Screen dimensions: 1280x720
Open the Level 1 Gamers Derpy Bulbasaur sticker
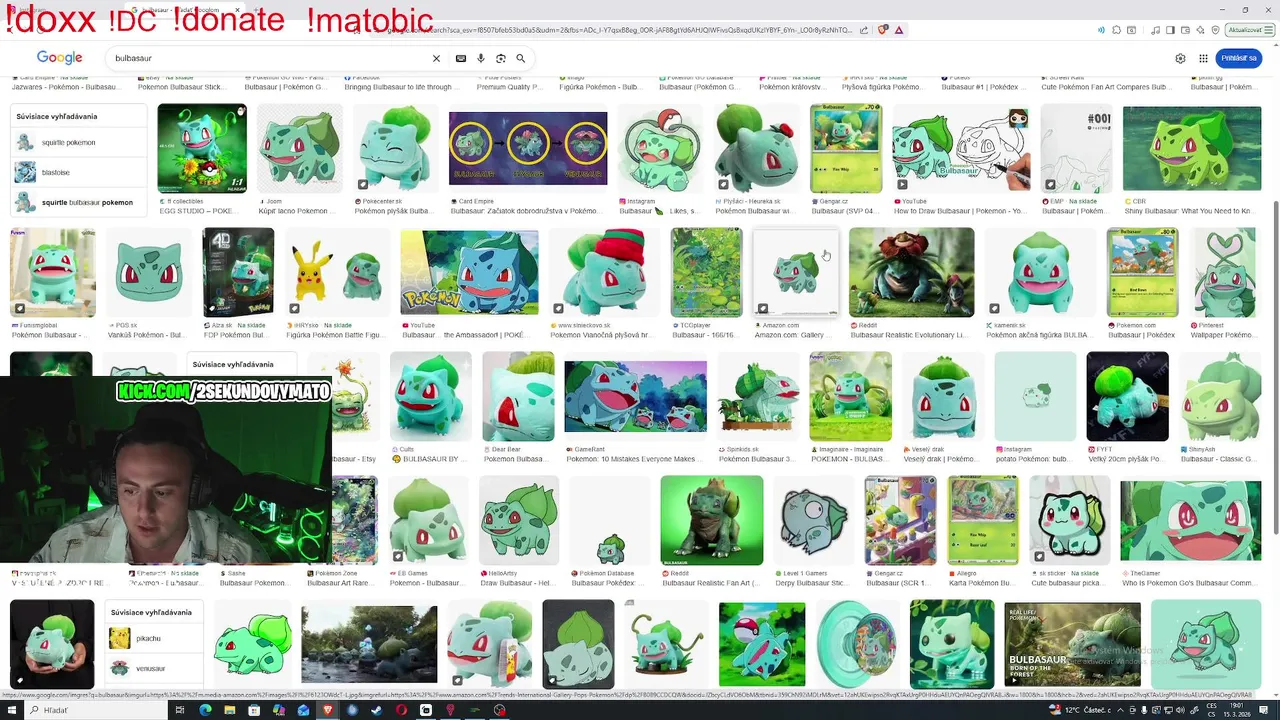(x=814, y=520)
